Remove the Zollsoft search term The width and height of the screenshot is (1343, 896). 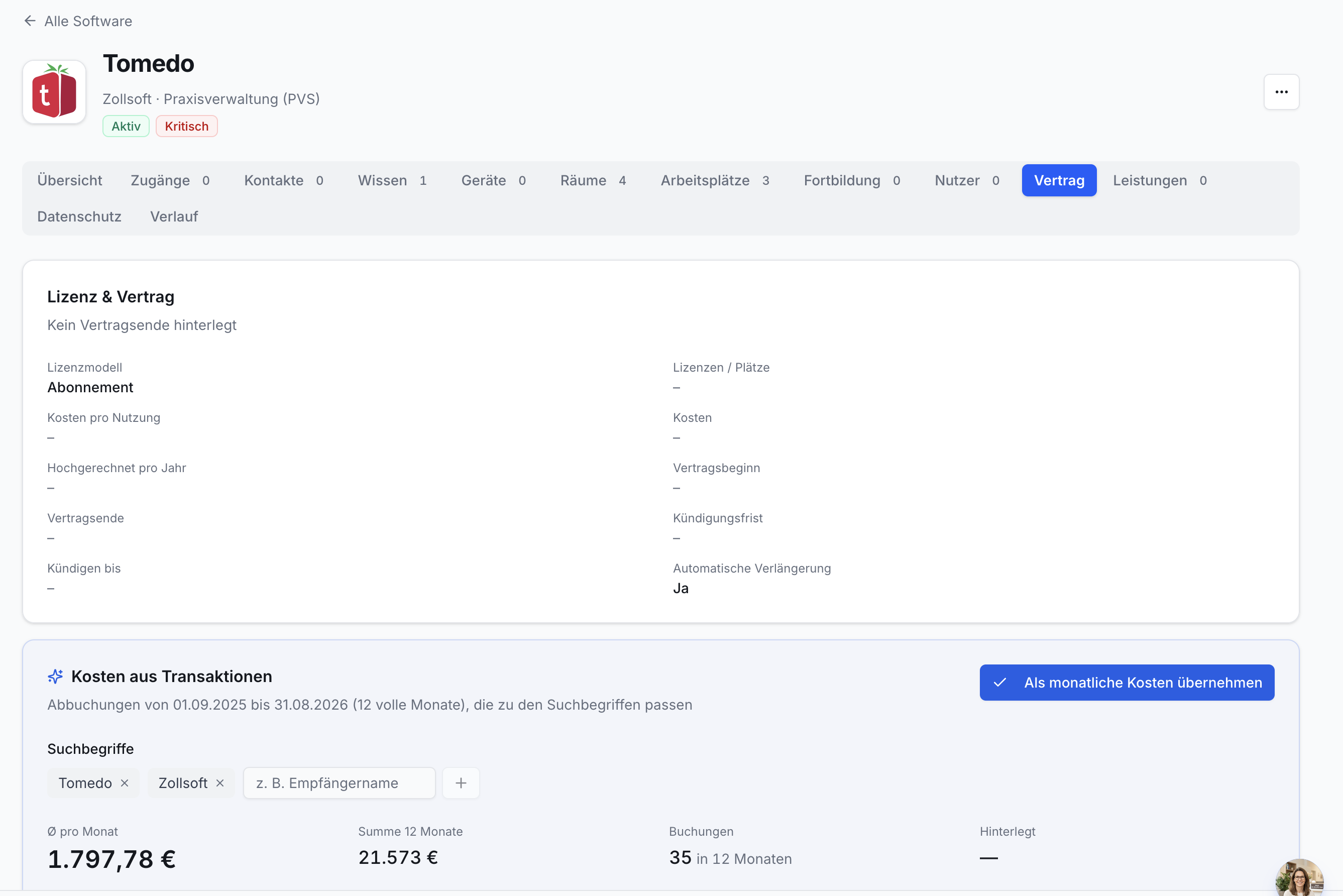point(220,783)
